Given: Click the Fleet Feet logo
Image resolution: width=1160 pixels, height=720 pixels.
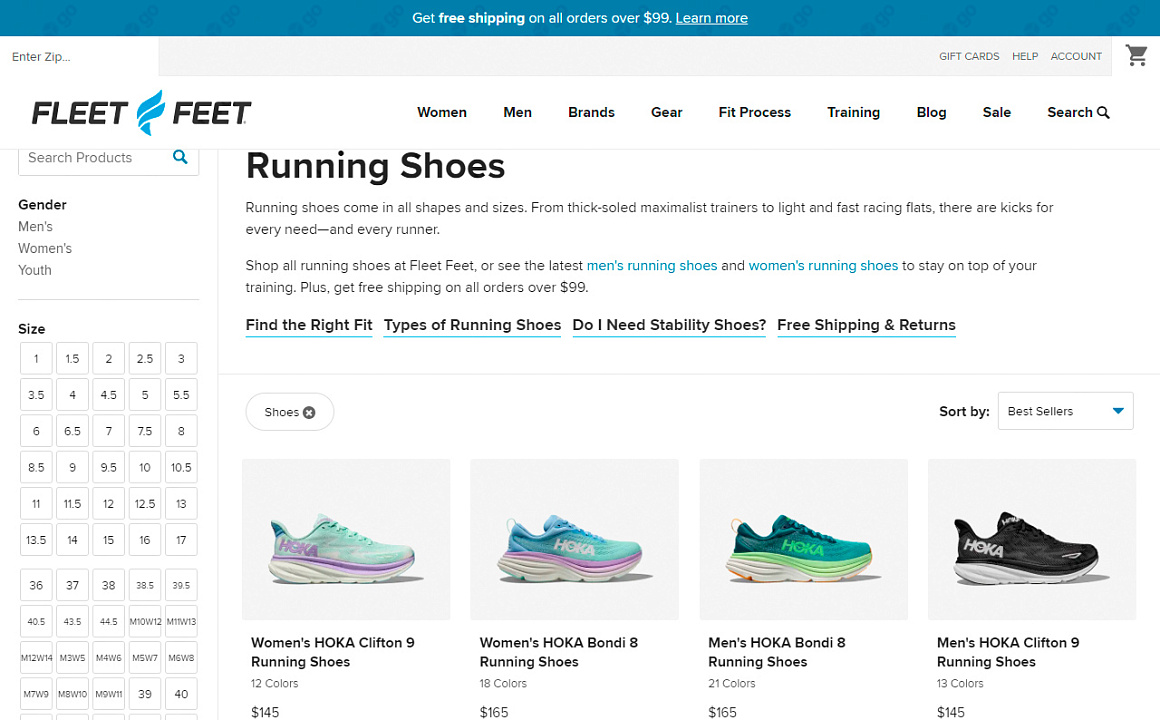Looking at the screenshot, I should click(141, 113).
